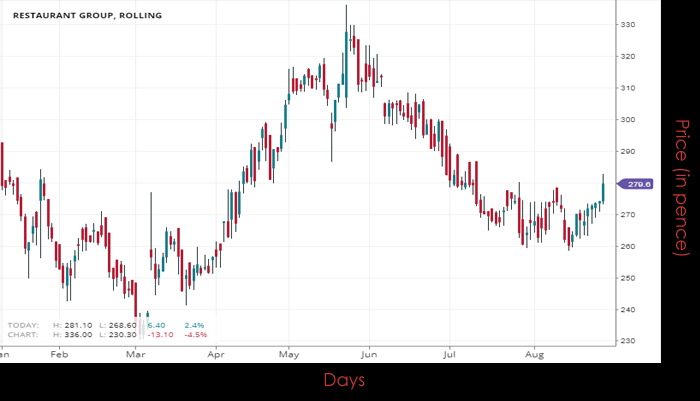Click the 300 price level on scale
The width and height of the screenshot is (700, 401).
(x=628, y=120)
